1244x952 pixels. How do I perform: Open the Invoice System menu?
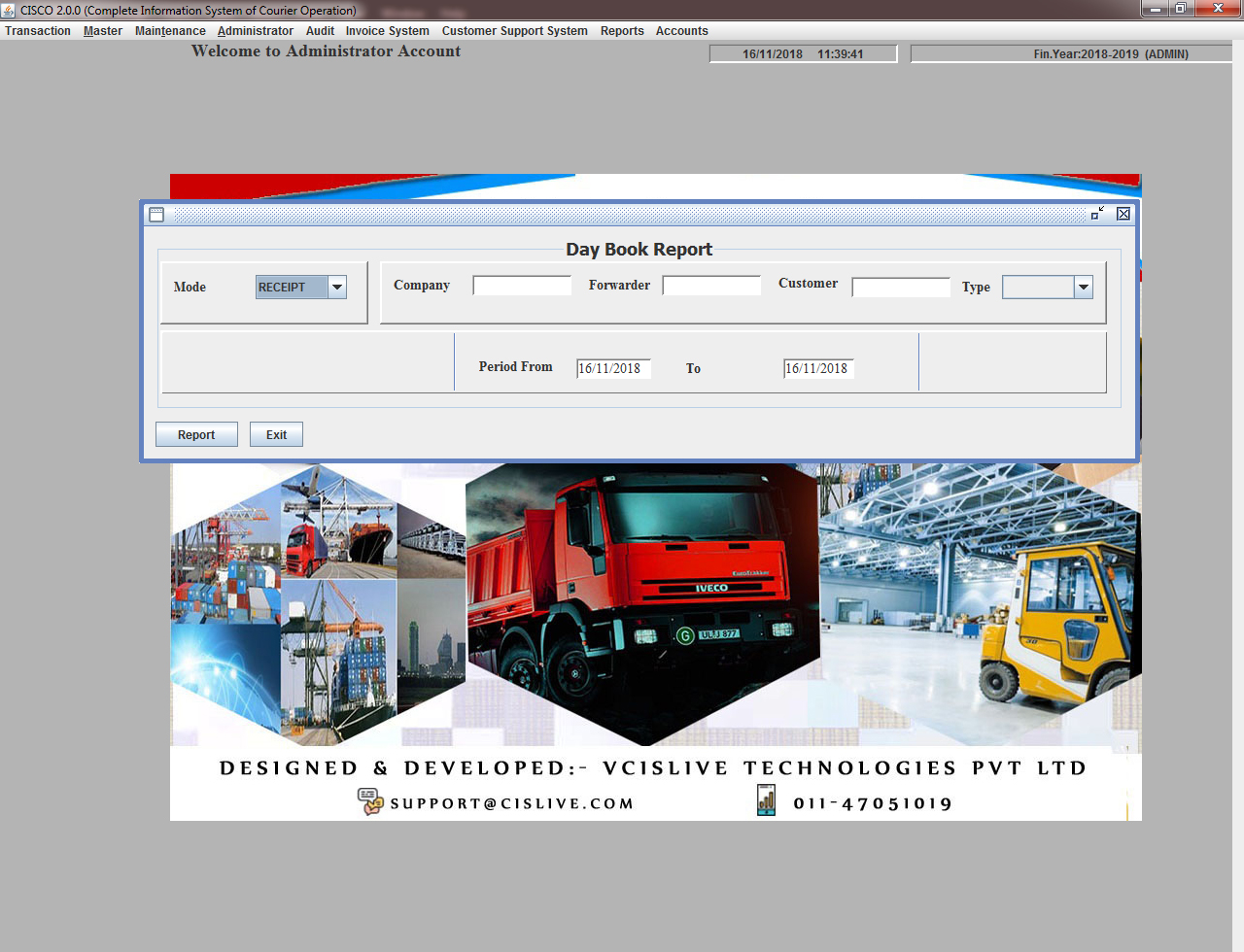click(387, 31)
